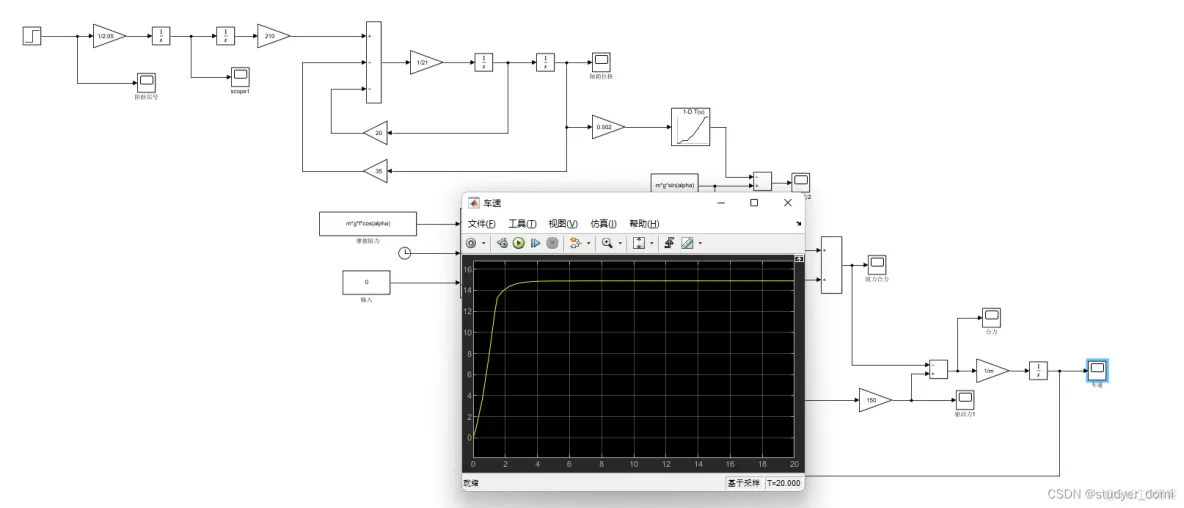Screen dimensions: 1184x508
Task: Select two-input sum block before 阻力合力
Action: (x=831, y=265)
